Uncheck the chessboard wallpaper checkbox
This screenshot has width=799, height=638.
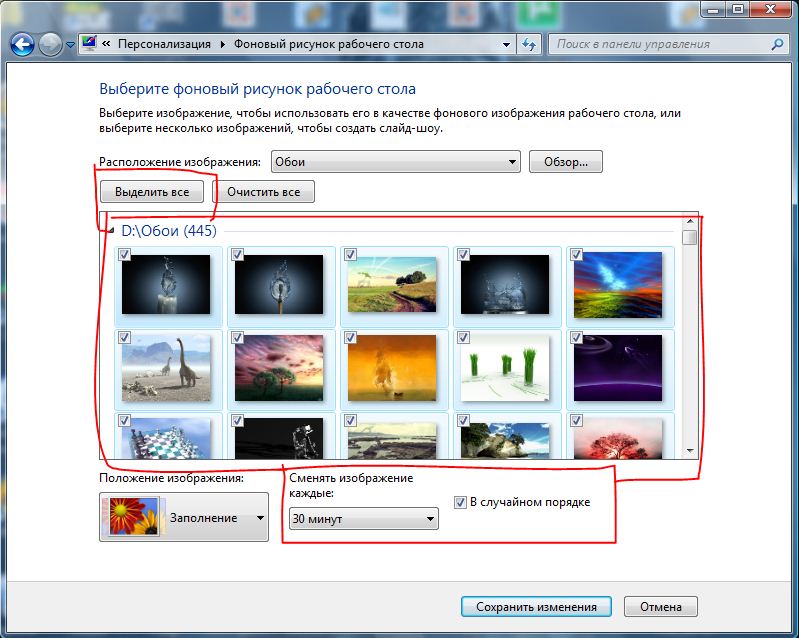click(124, 420)
